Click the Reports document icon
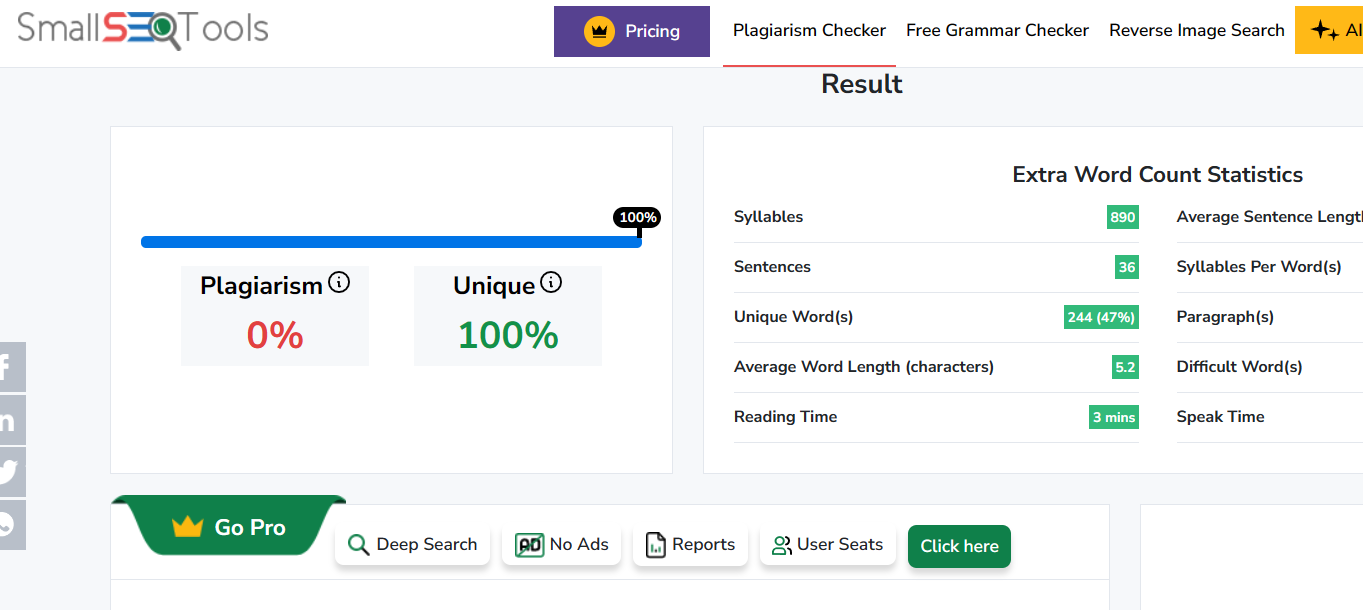The height and width of the screenshot is (610, 1363). (656, 545)
